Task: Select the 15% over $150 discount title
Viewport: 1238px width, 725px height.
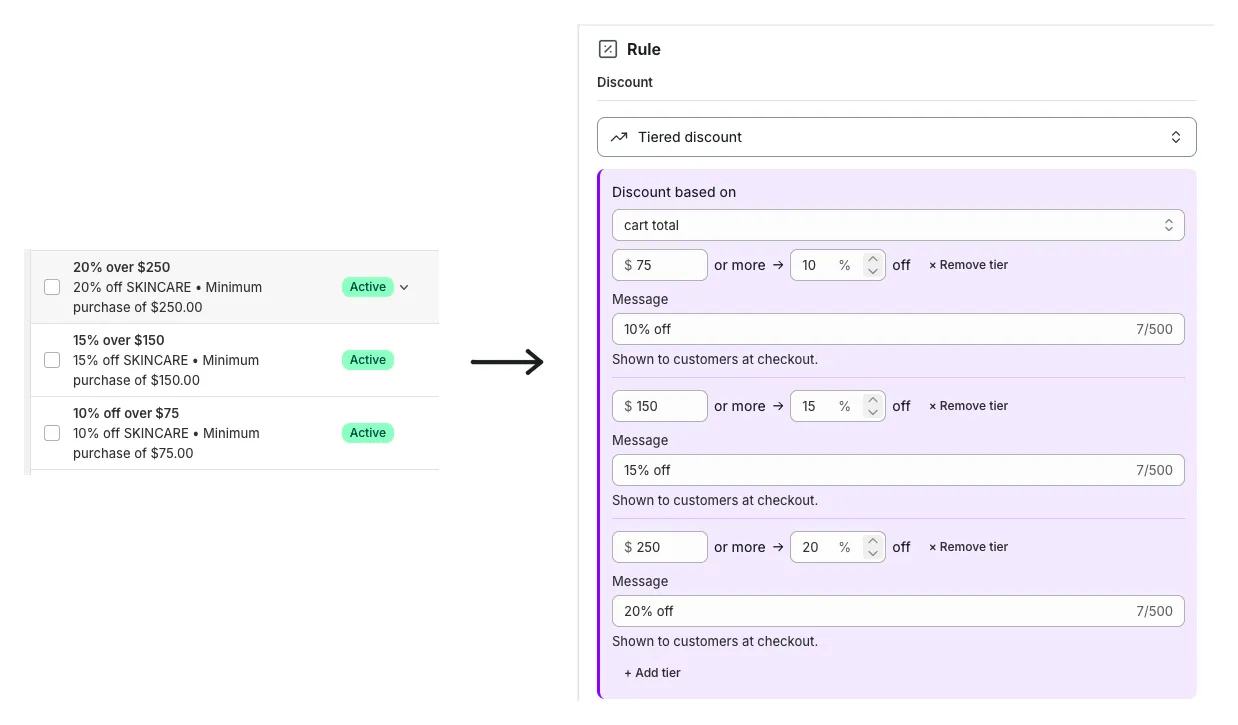Action: 119,340
